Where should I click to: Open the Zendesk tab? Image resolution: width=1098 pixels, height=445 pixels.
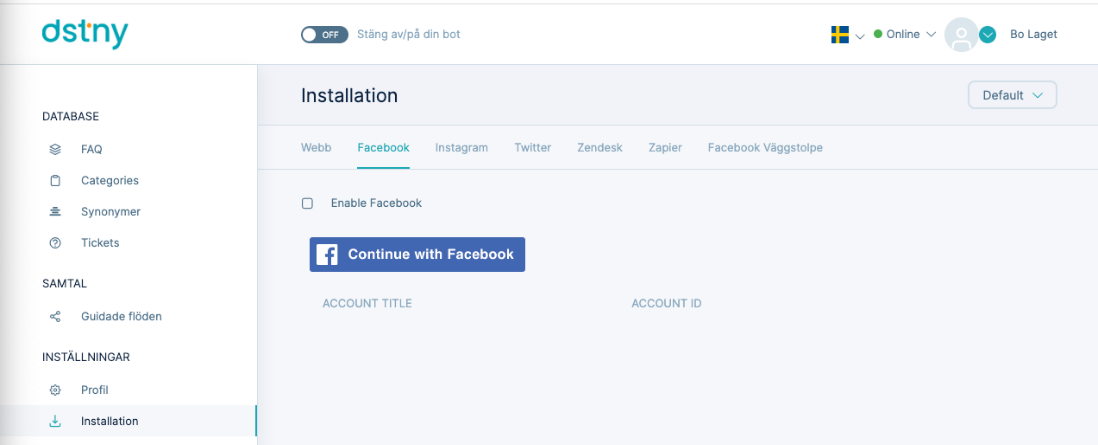[x=599, y=148]
